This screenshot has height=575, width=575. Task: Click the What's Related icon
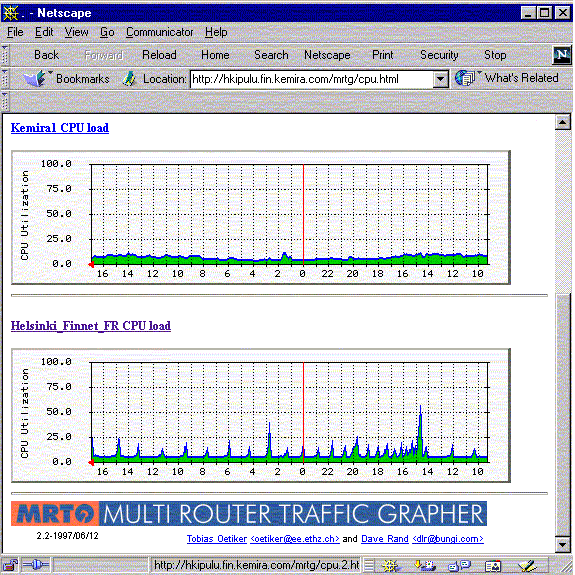point(465,78)
